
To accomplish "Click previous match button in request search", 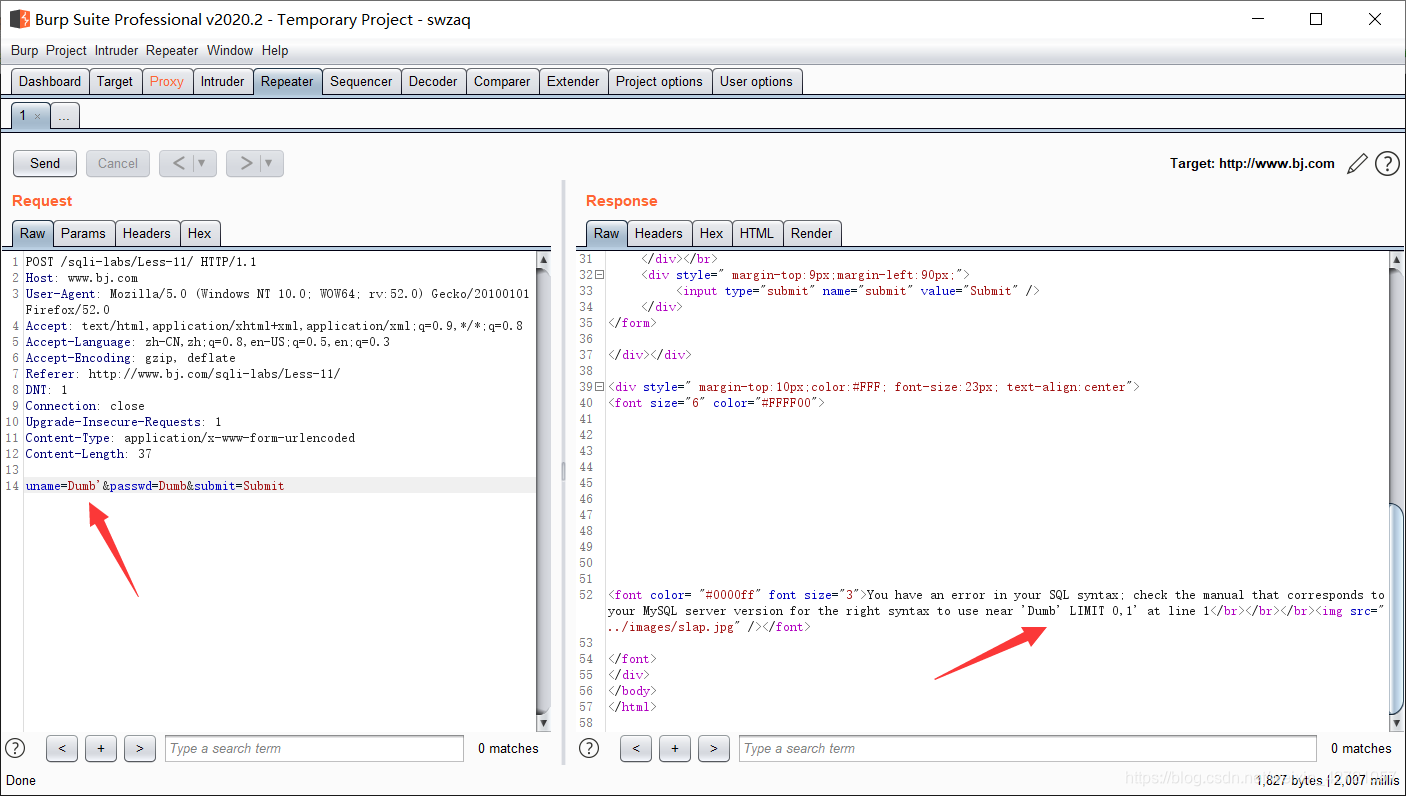I will [61, 748].
